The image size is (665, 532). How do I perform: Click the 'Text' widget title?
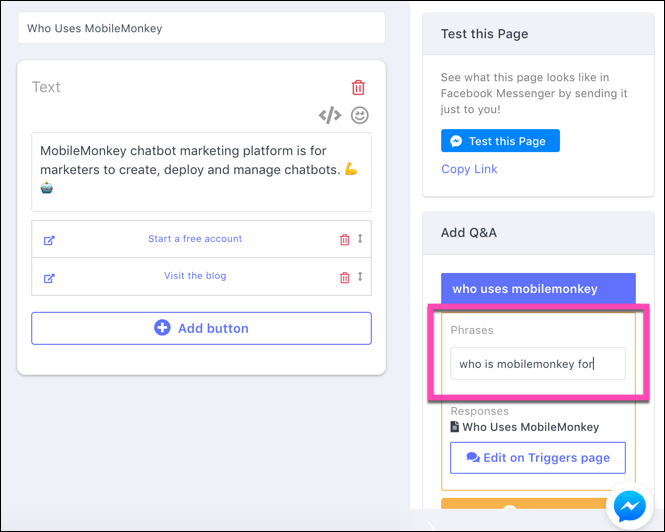point(46,87)
